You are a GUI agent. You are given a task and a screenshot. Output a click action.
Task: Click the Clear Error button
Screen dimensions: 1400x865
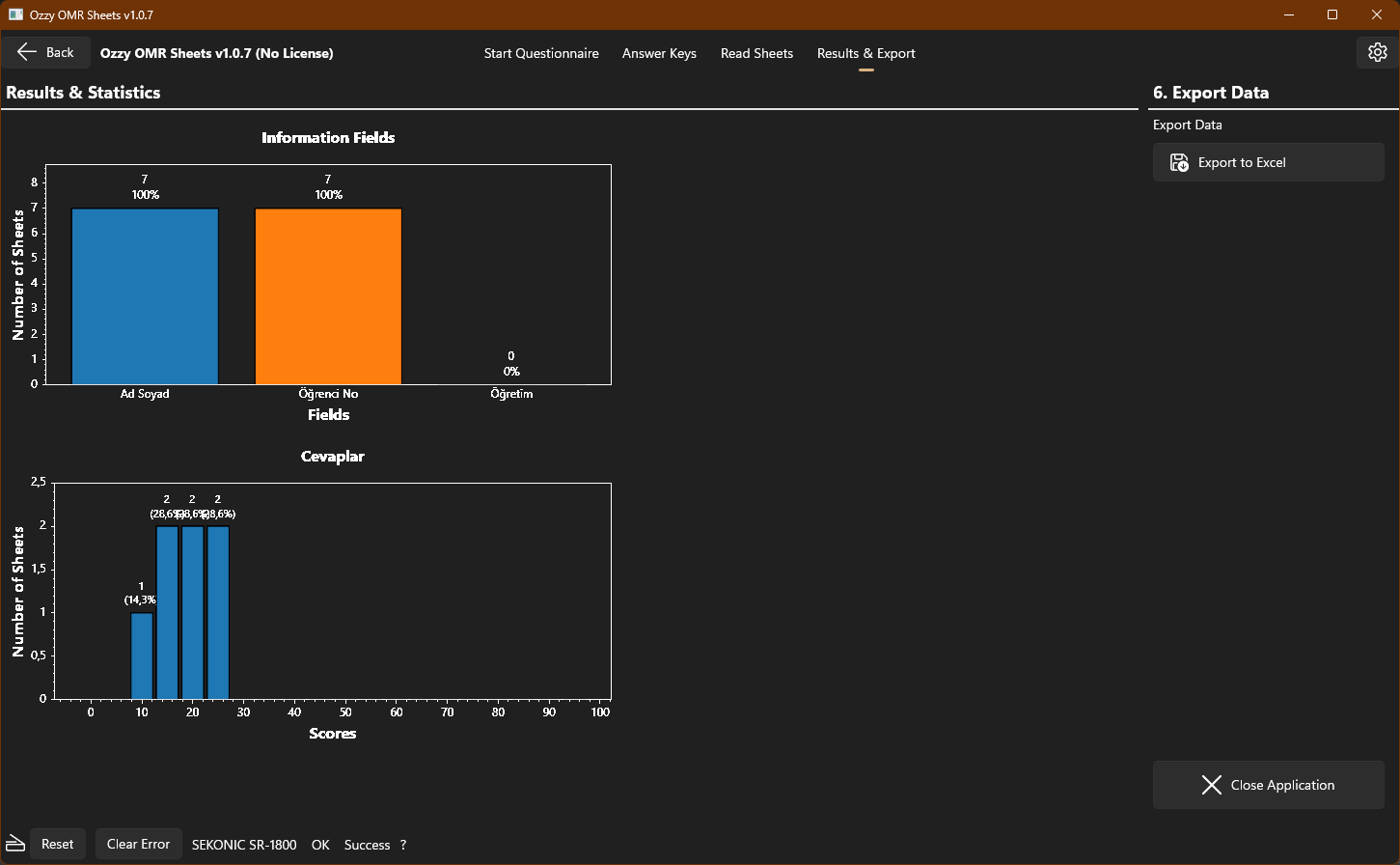(x=138, y=844)
